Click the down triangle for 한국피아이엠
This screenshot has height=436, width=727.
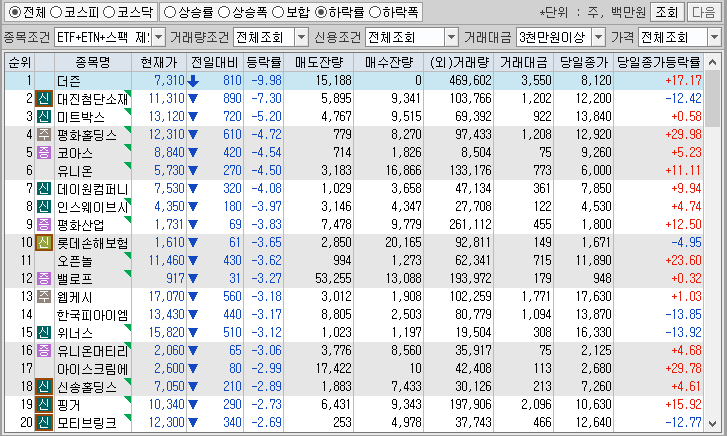point(193,314)
